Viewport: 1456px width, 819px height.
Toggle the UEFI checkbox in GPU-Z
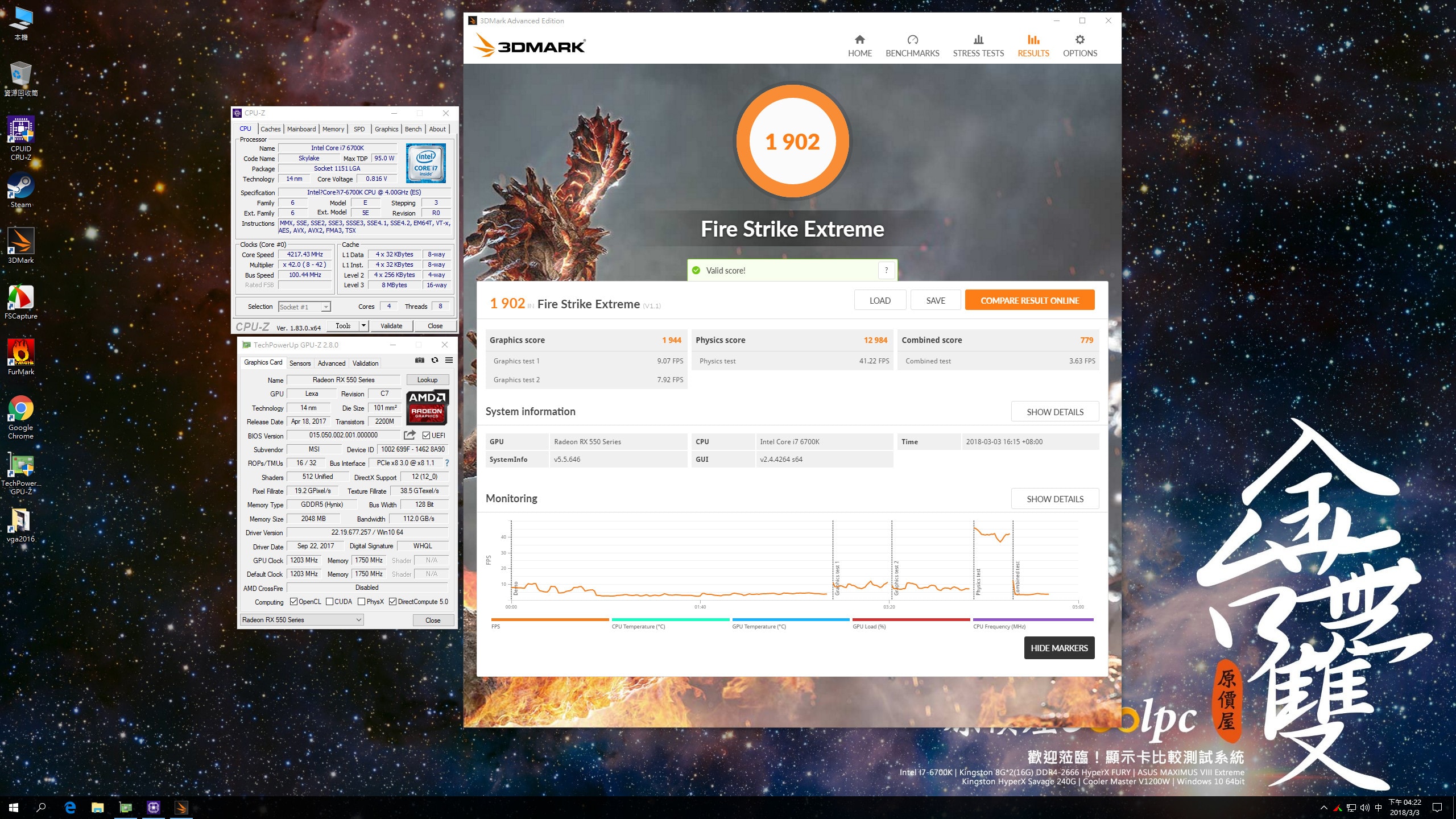click(426, 436)
